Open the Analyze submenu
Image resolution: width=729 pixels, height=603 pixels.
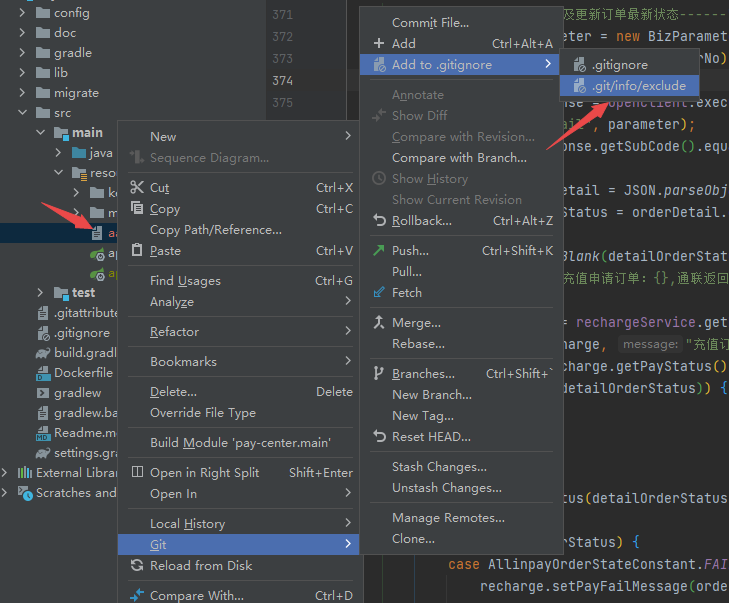239,301
